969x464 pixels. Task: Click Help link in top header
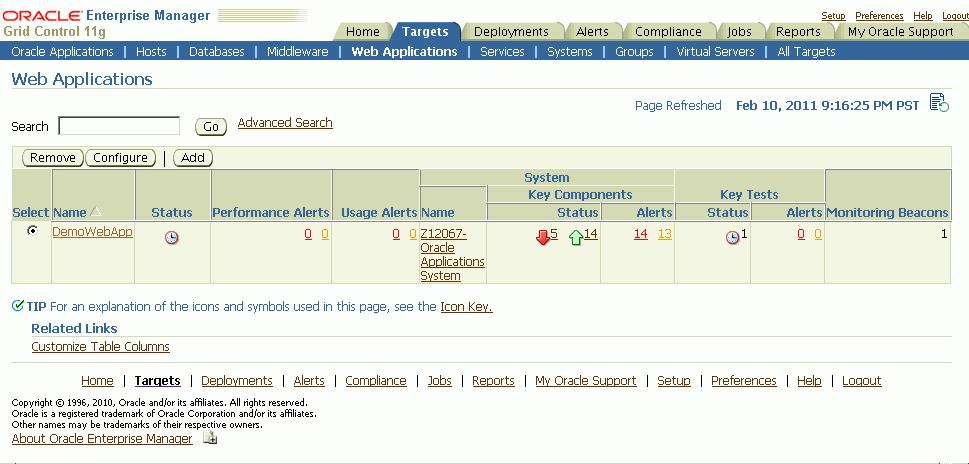(x=923, y=16)
